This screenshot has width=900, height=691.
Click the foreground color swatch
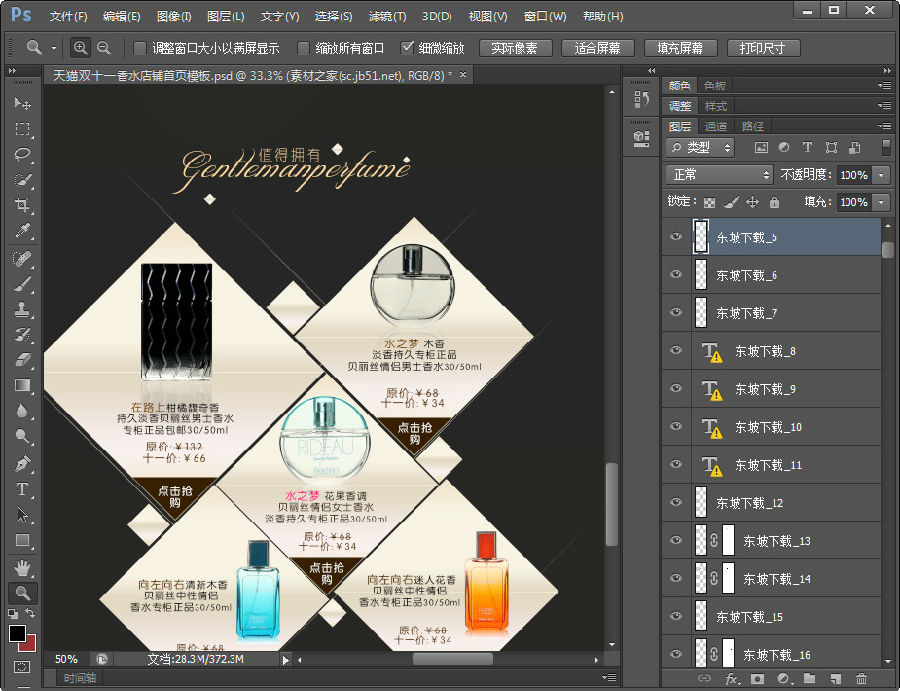(17, 634)
